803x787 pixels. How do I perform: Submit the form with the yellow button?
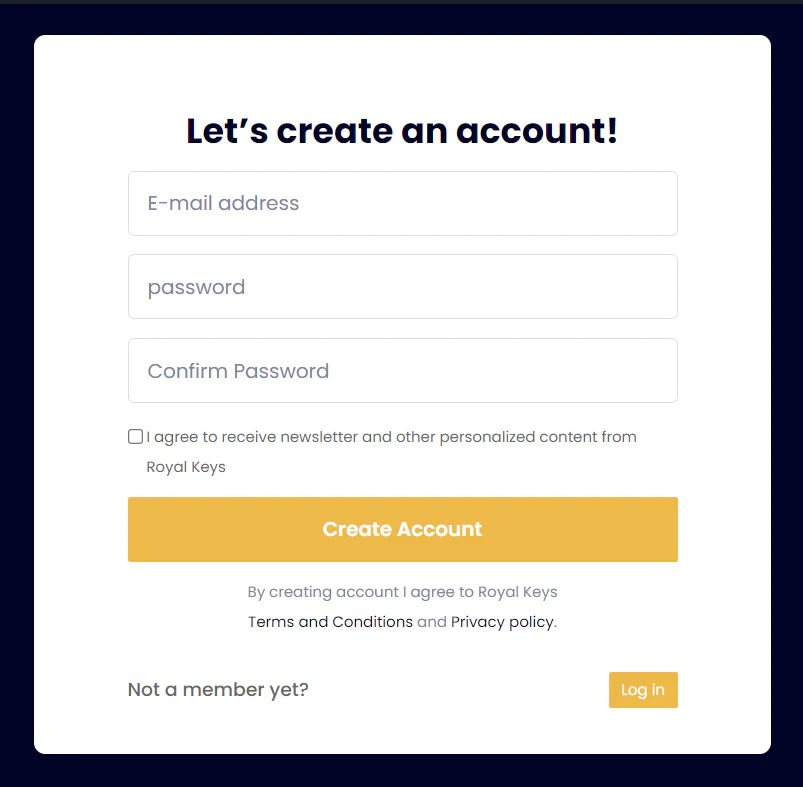(402, 529)
